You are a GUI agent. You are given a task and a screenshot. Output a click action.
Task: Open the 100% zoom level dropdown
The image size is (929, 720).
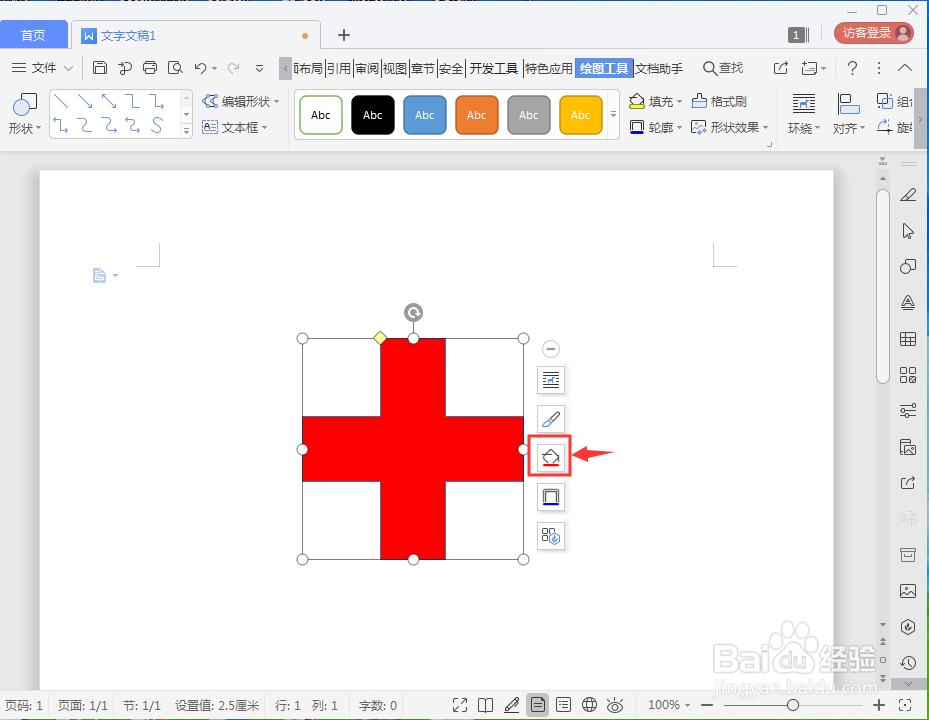coord(669,705)
